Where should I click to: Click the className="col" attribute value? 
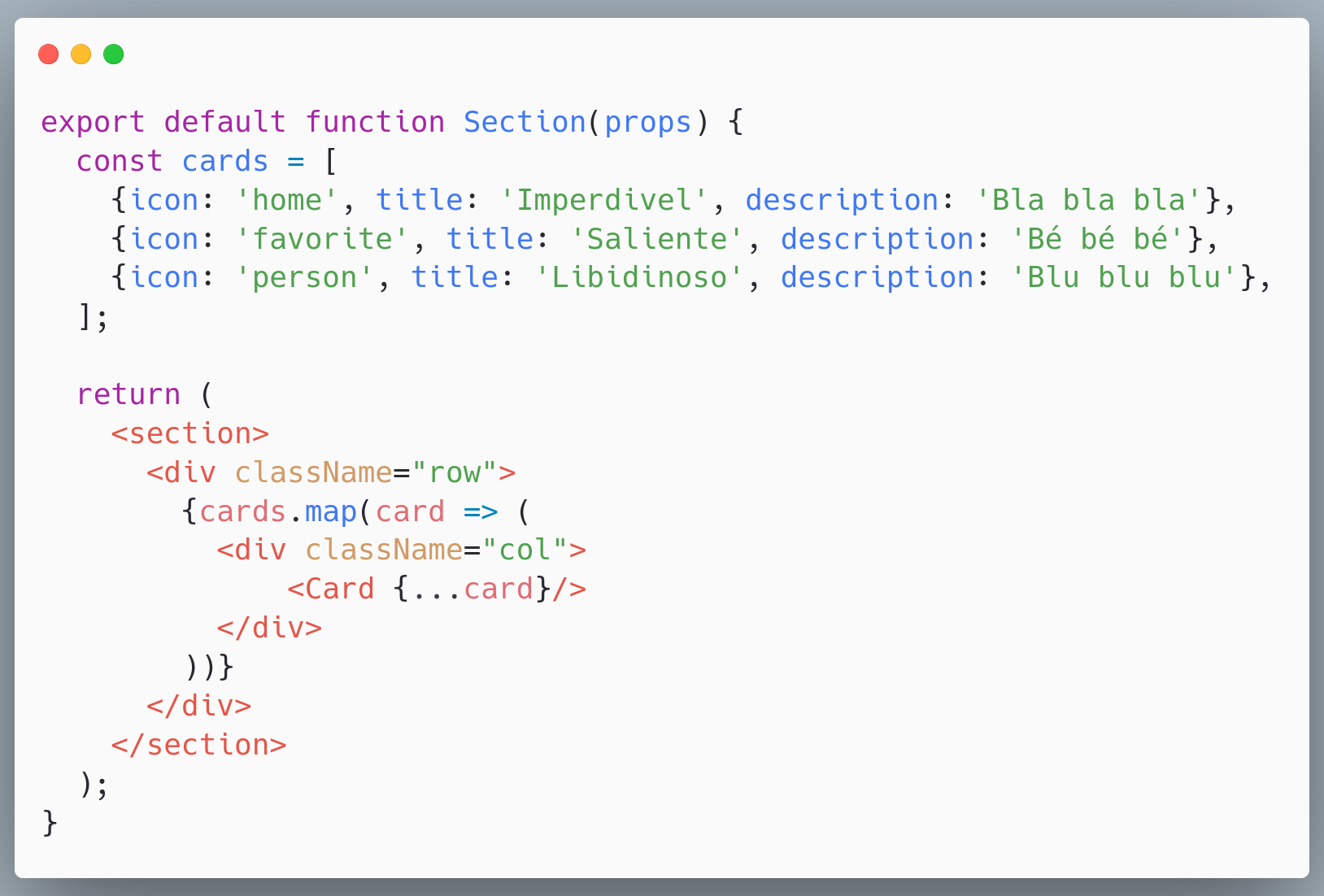point(525,550)
